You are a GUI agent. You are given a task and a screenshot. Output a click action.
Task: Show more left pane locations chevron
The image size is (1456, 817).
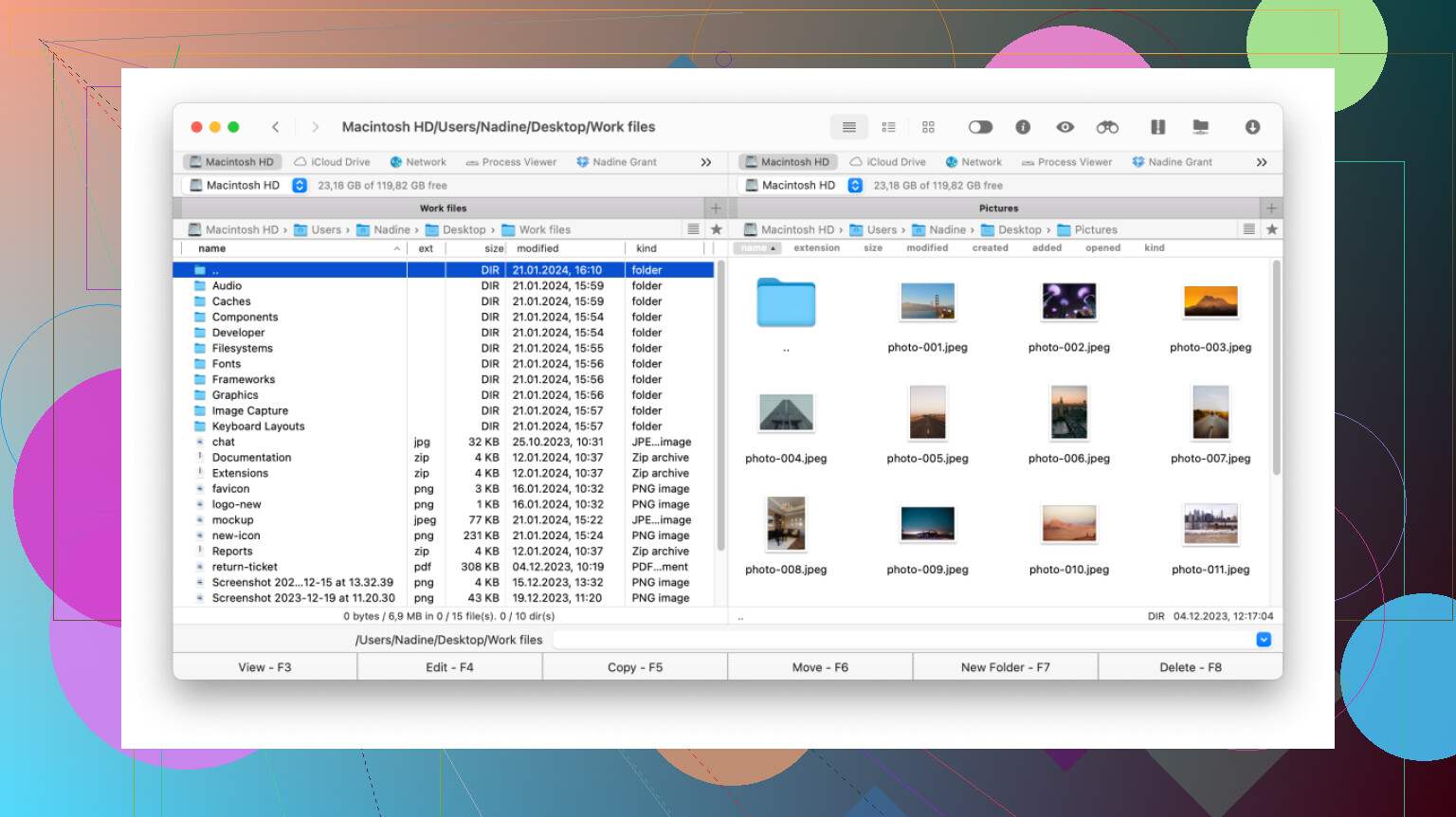point(706,162)
